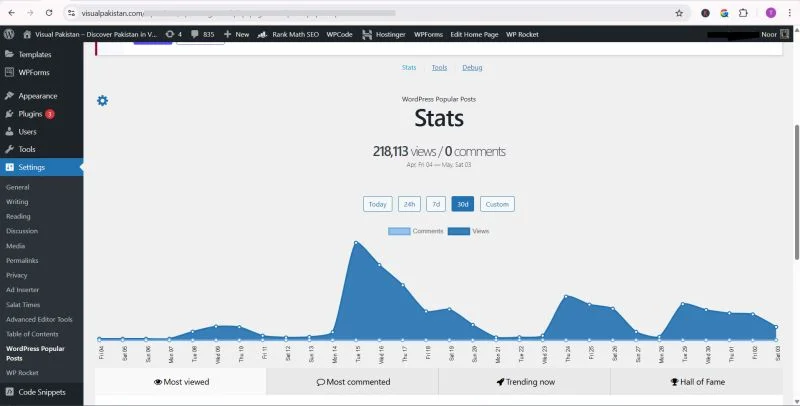The image size is (800, 406).
Task: Click the plus New content item
Action: point(236,34)
